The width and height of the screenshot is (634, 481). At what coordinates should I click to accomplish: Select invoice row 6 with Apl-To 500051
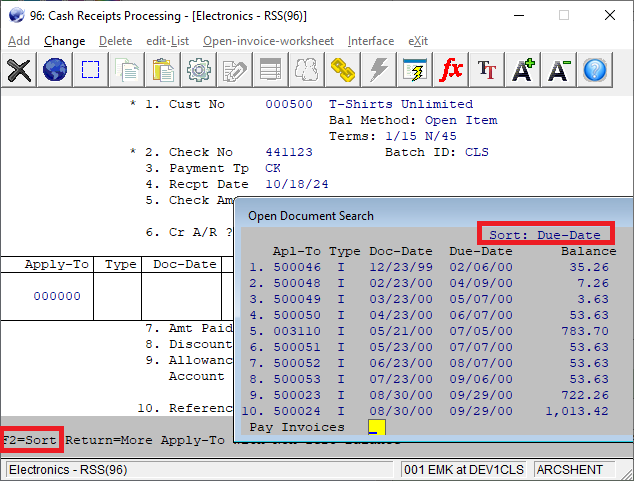429,347
